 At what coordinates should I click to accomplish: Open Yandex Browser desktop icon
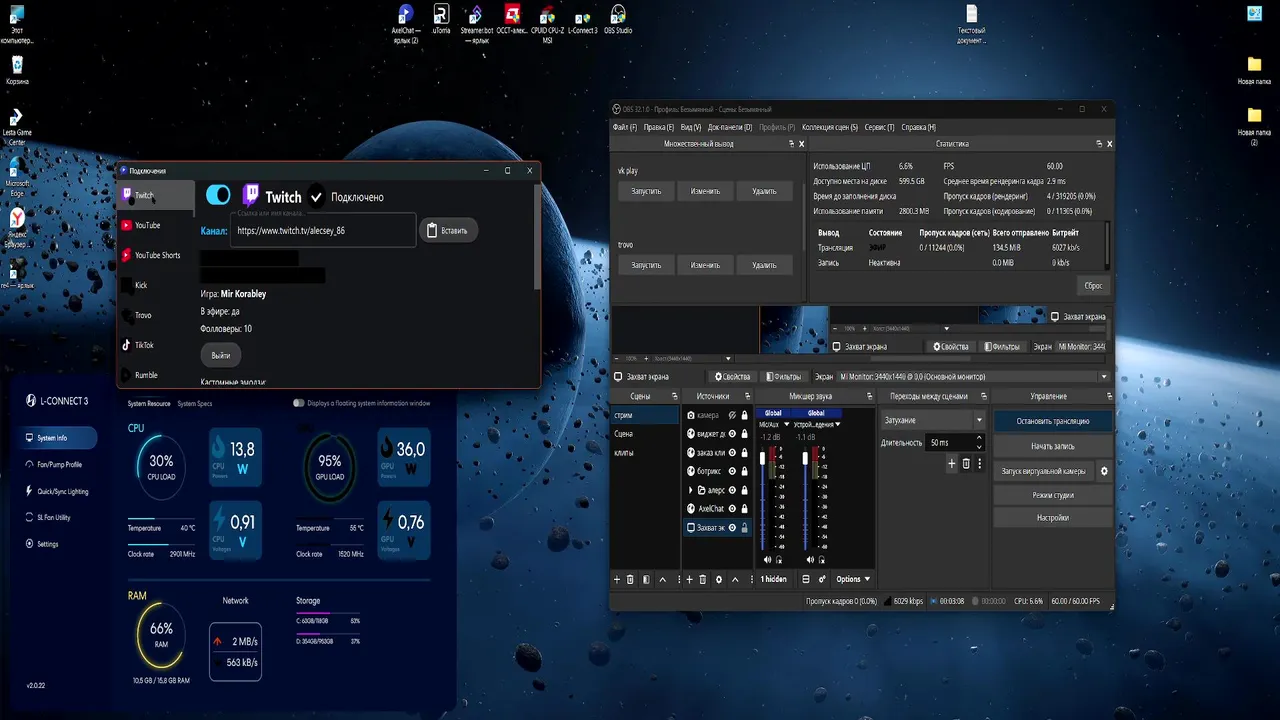point(16,226)
